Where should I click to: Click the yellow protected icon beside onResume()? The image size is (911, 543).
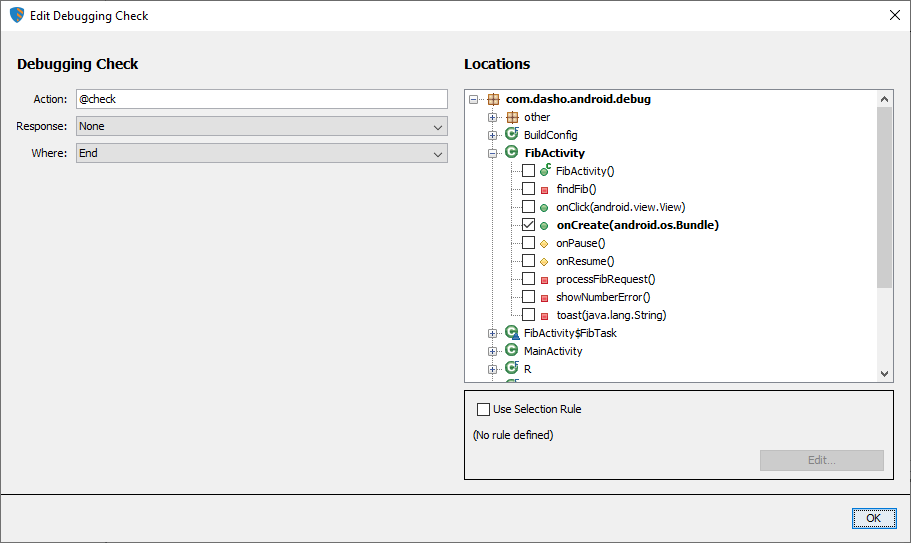[544, 262]
